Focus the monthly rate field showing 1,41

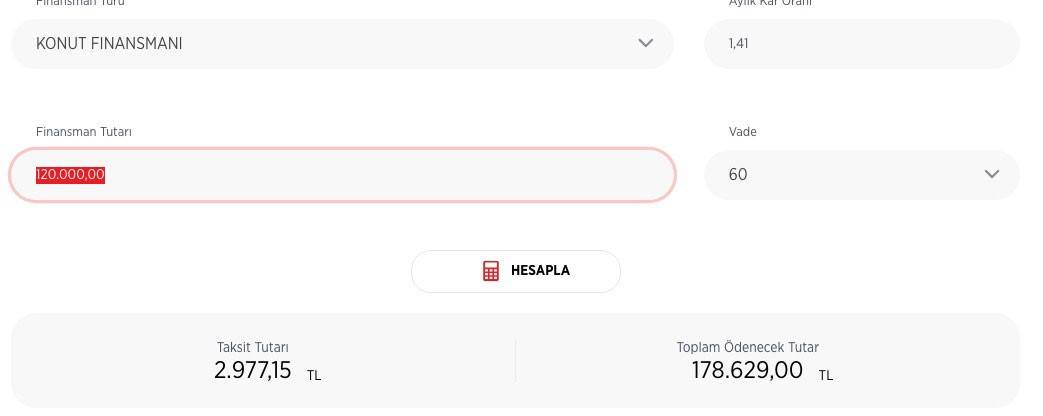coord(862,43)
